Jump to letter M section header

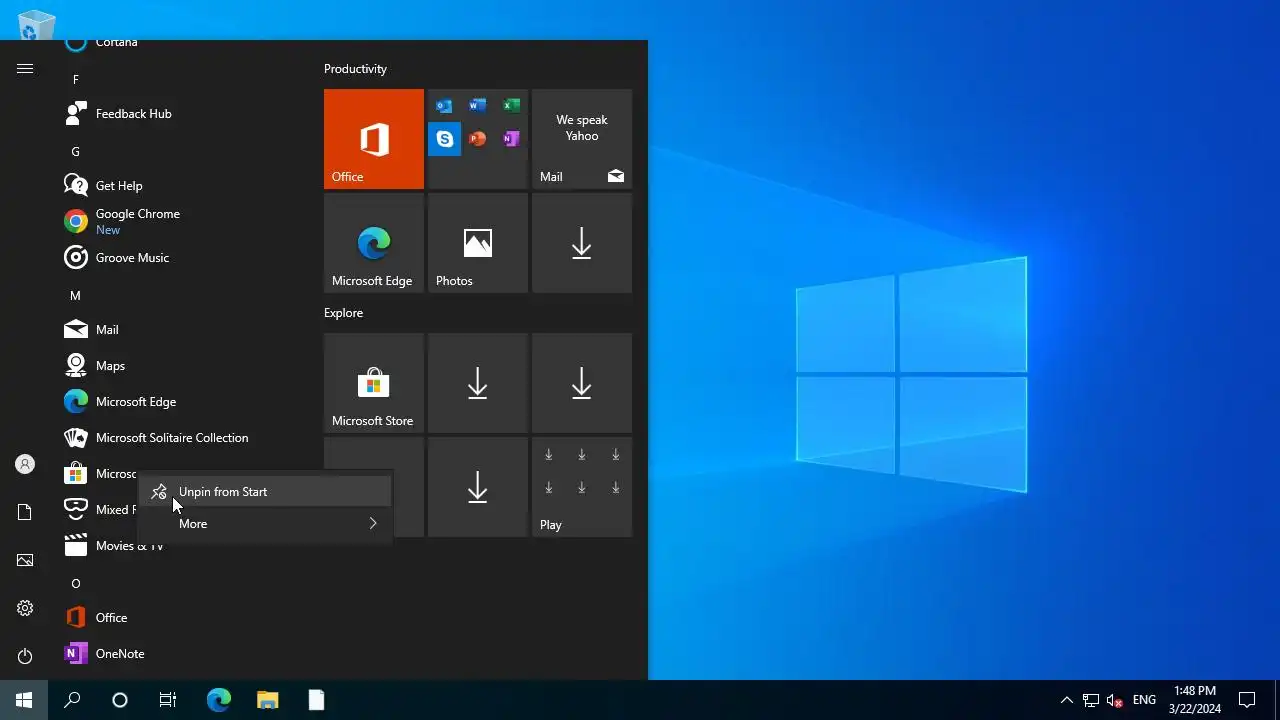pyautogui.click(x=75, y=296)
